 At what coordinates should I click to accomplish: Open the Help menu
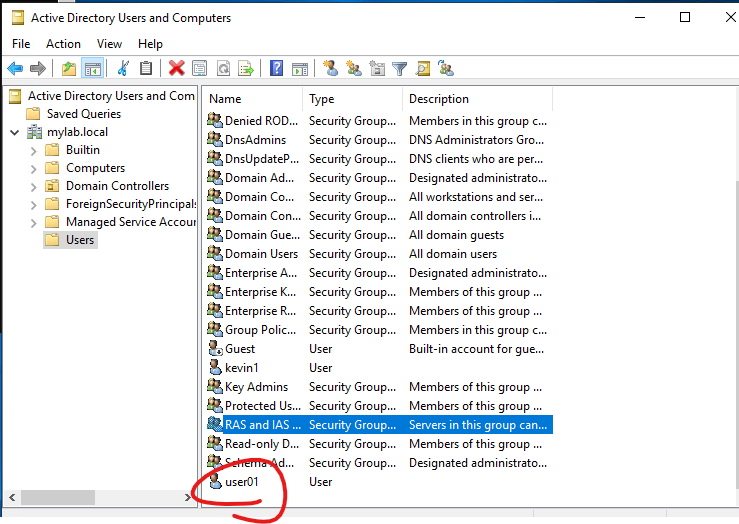(x=150, y=44)
